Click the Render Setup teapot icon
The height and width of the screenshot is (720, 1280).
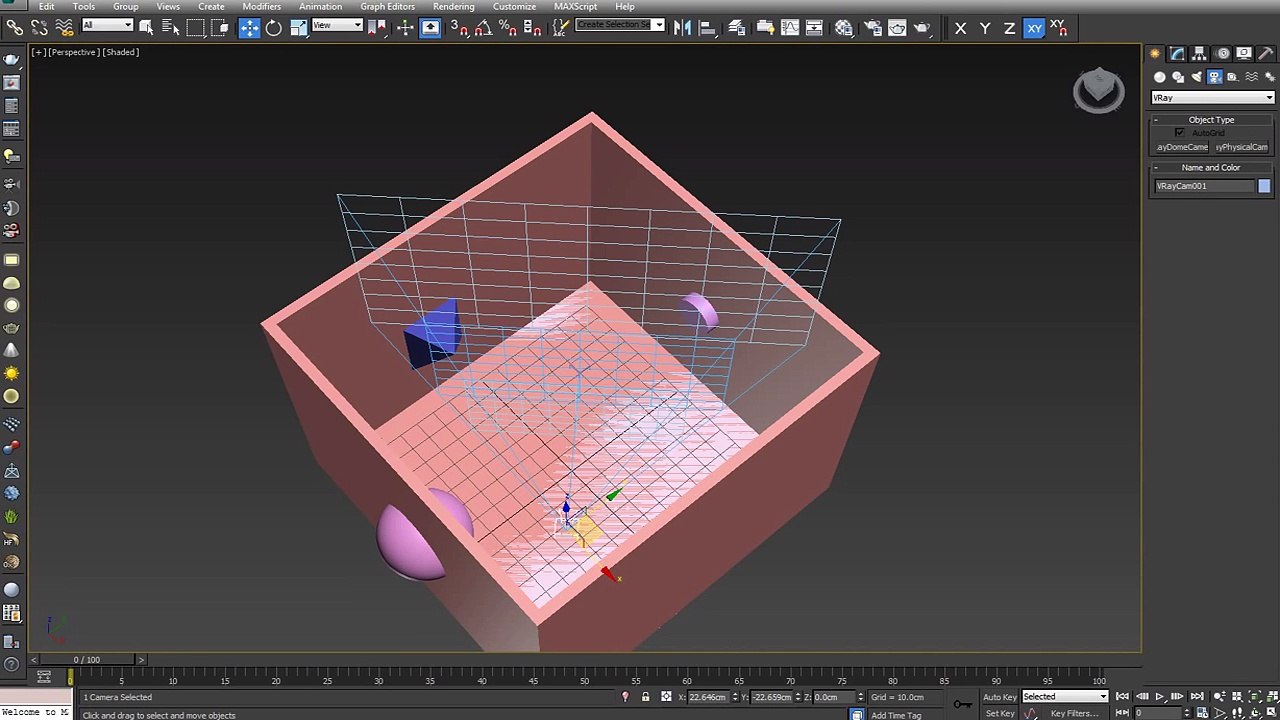[x=872, y=28]
